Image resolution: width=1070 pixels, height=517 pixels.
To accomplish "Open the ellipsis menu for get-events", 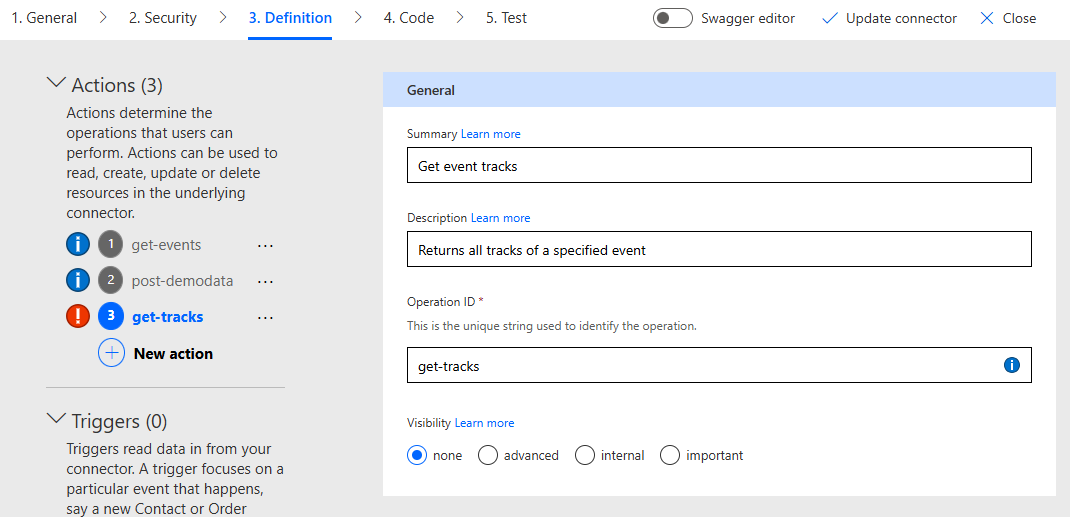I will coord(265,245).
